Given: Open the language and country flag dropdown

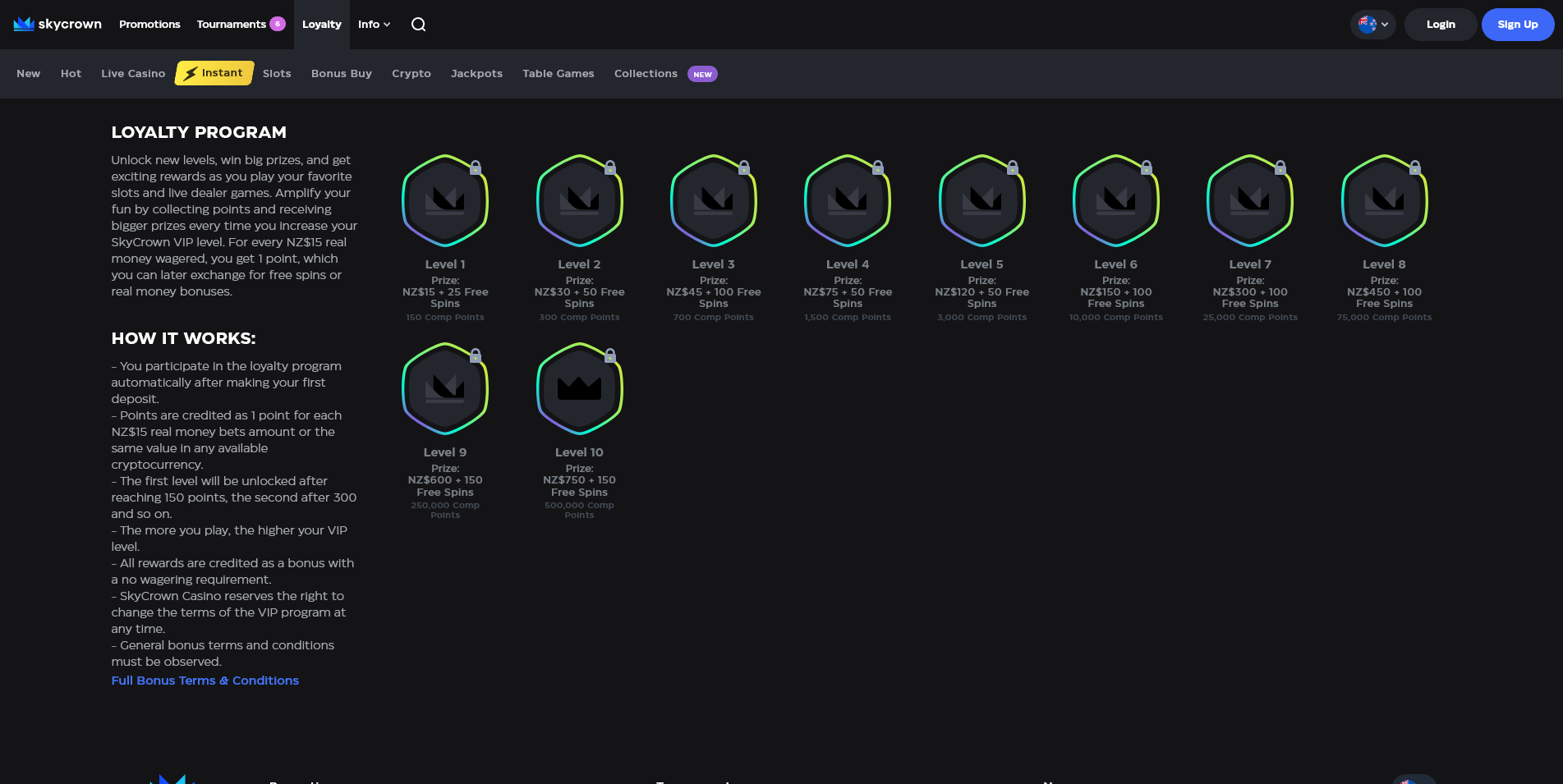Looking at the screenshot, I should pyautogui.click(x=1373, y=25).
